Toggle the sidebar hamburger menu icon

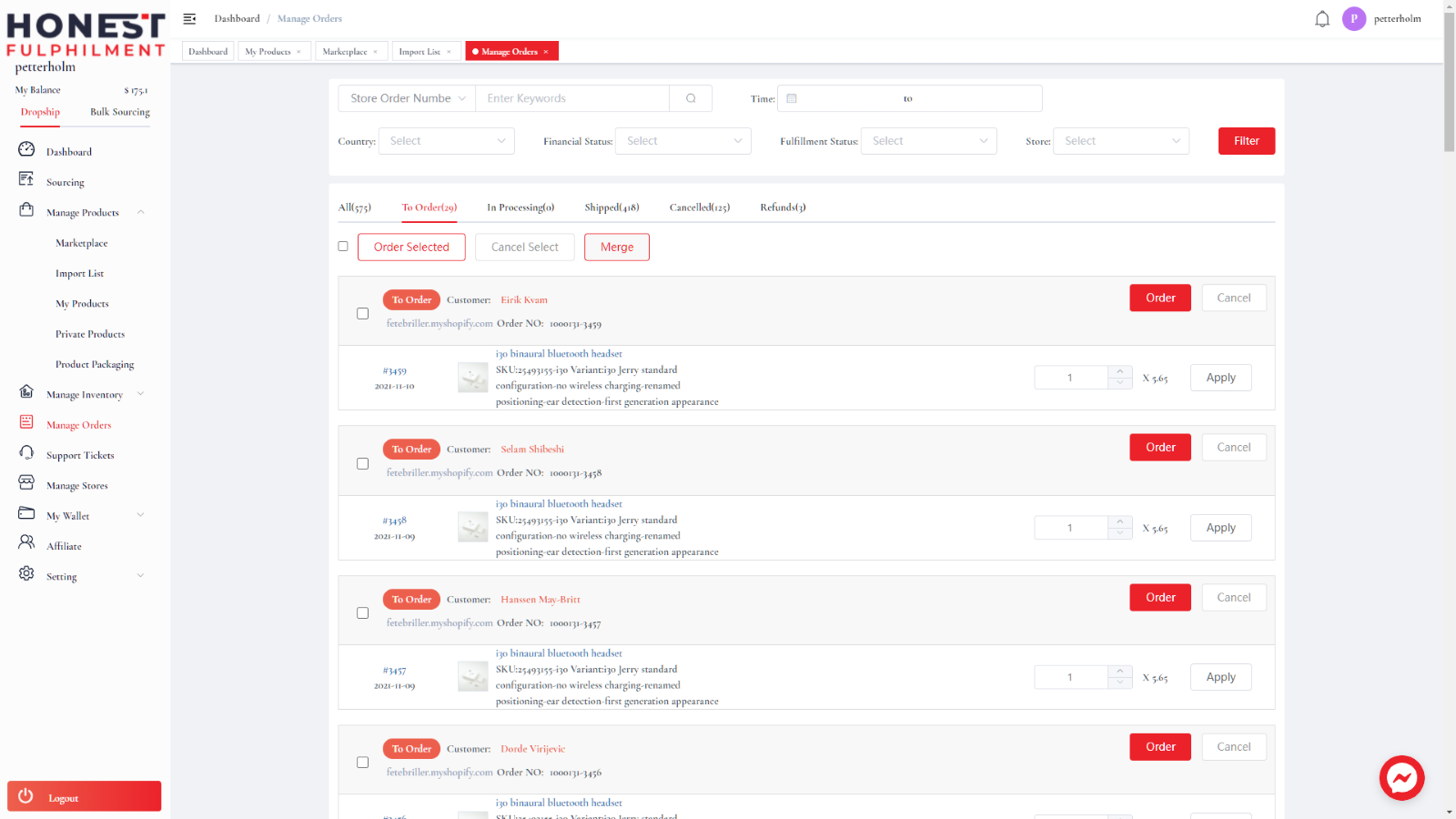pos(189,19)
